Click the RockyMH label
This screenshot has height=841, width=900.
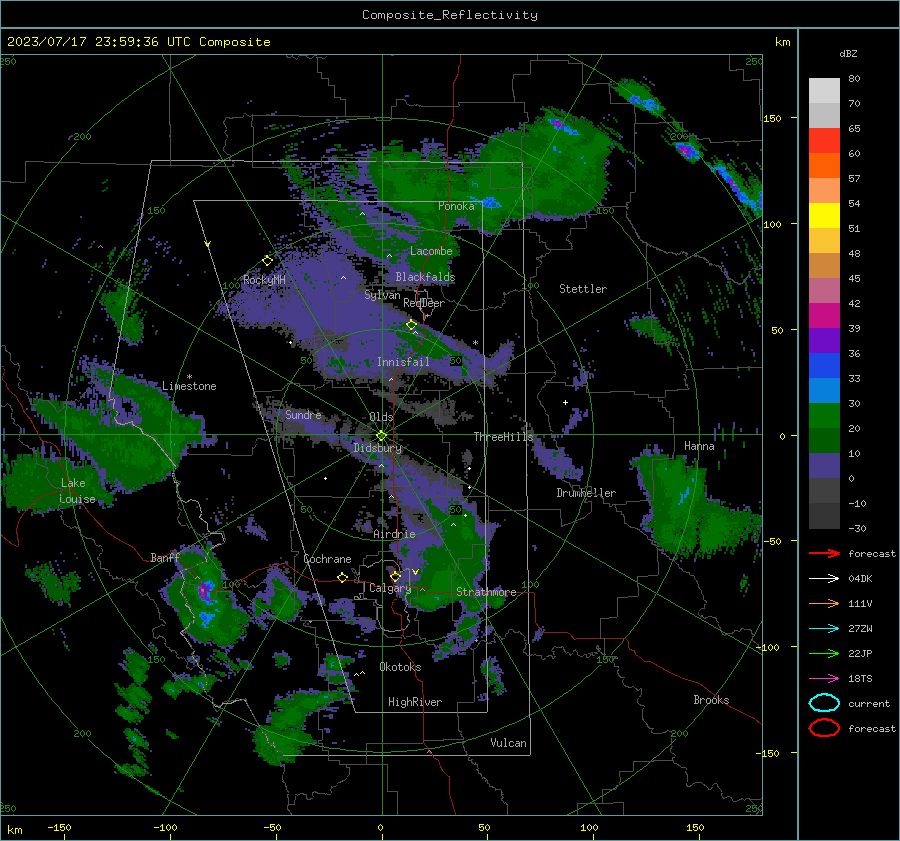click(x=264, y=280)
